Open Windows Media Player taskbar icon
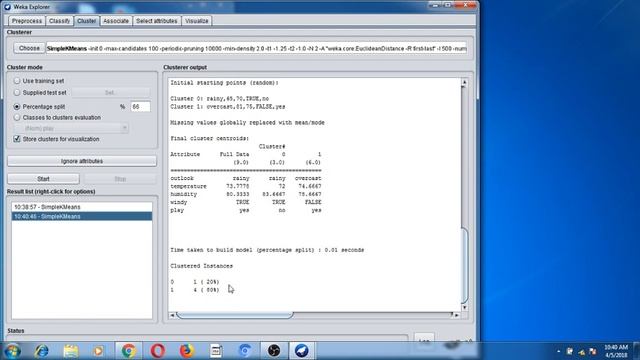 point(98,351)
